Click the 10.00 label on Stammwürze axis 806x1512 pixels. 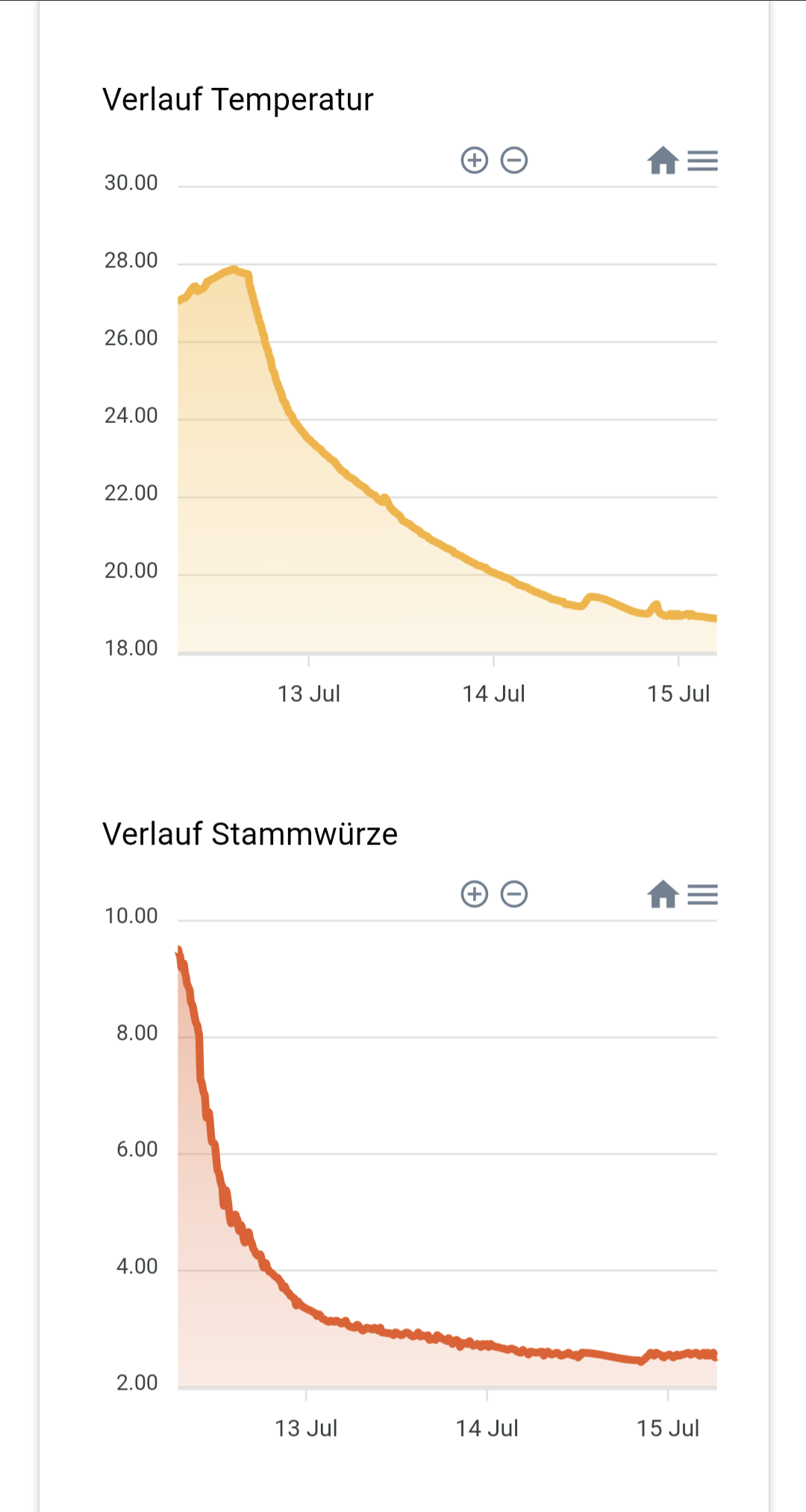(x=131, y=916)
